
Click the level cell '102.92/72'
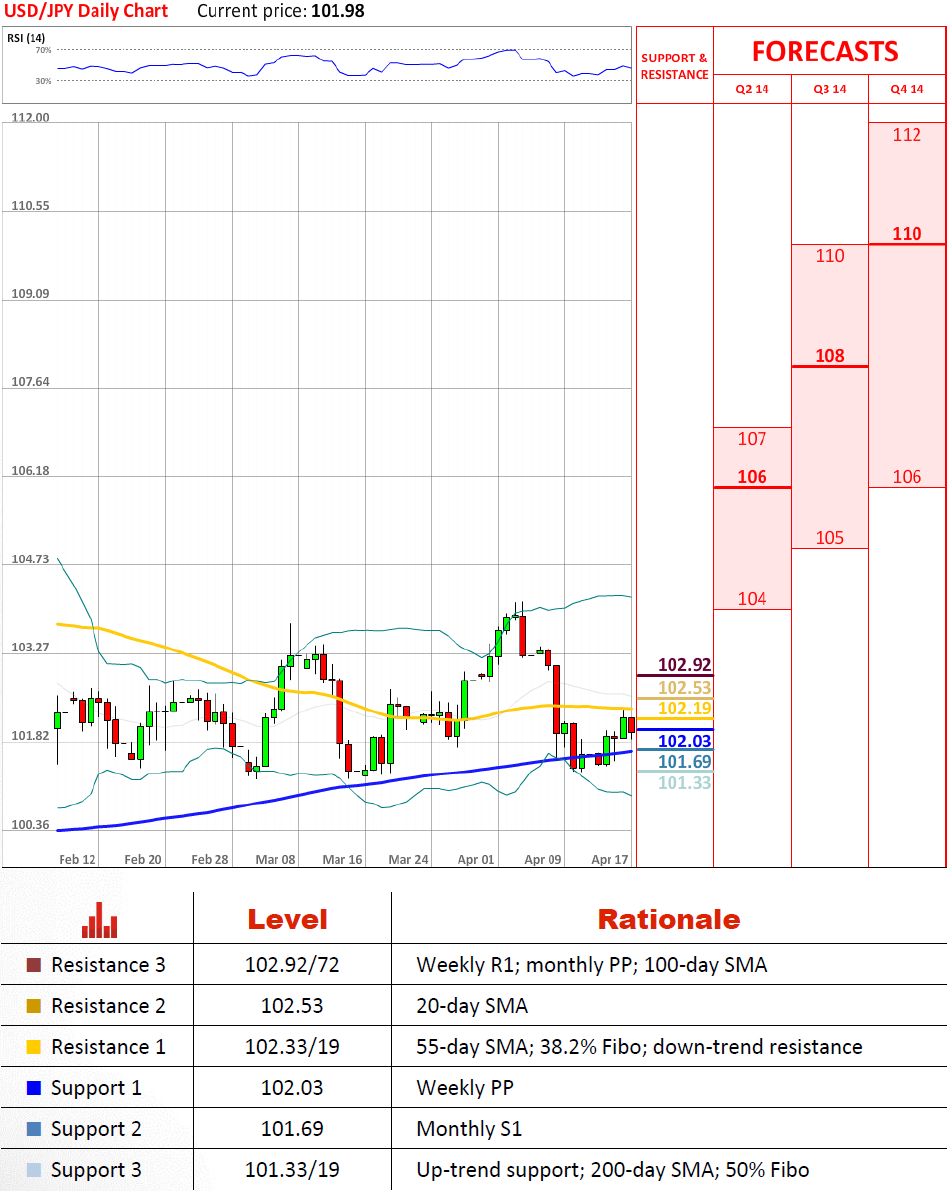[292, 965]
